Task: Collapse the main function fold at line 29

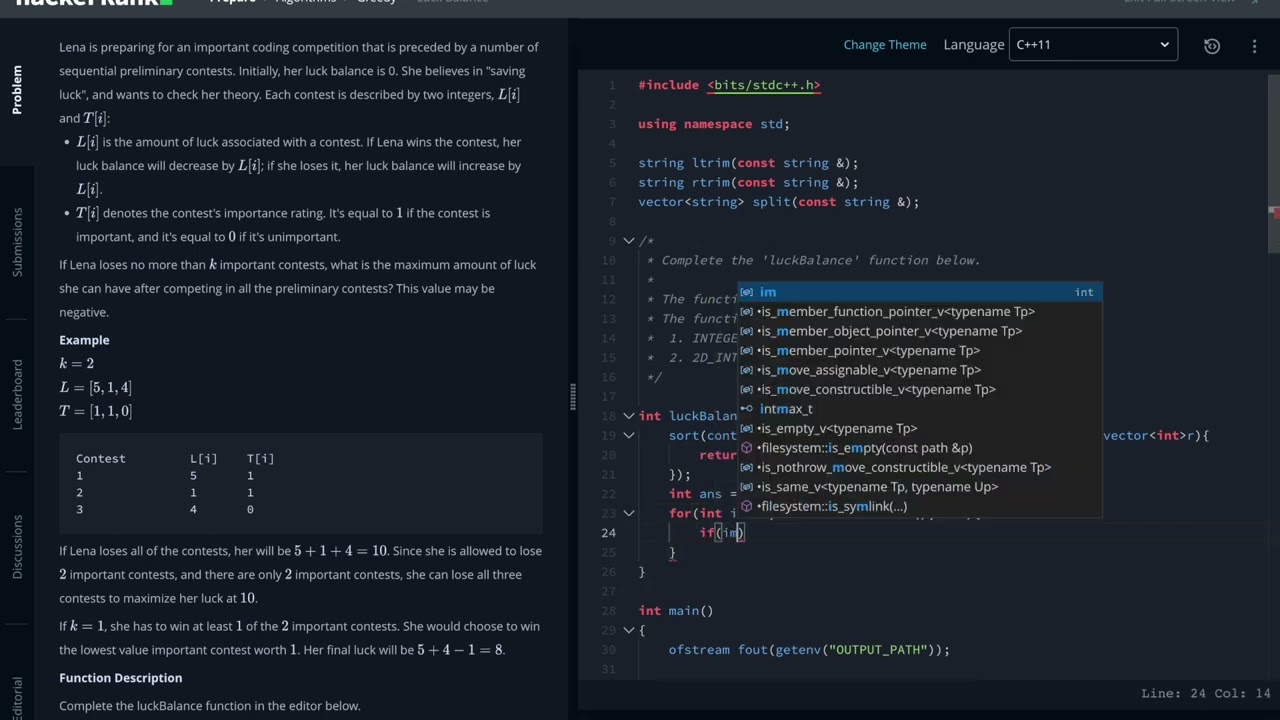Action: [x=628, y=630]
